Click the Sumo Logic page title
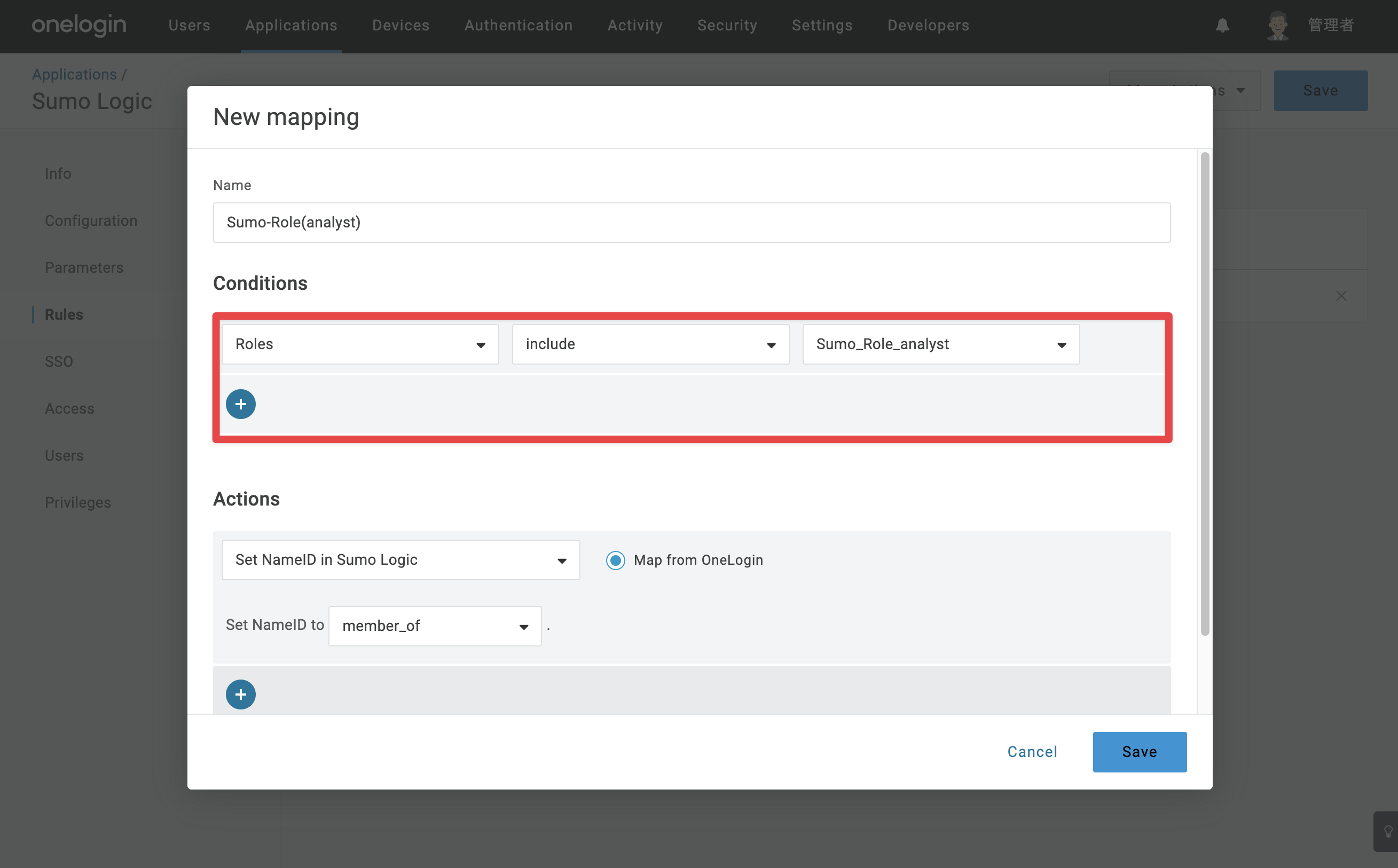 pos(92,101)
